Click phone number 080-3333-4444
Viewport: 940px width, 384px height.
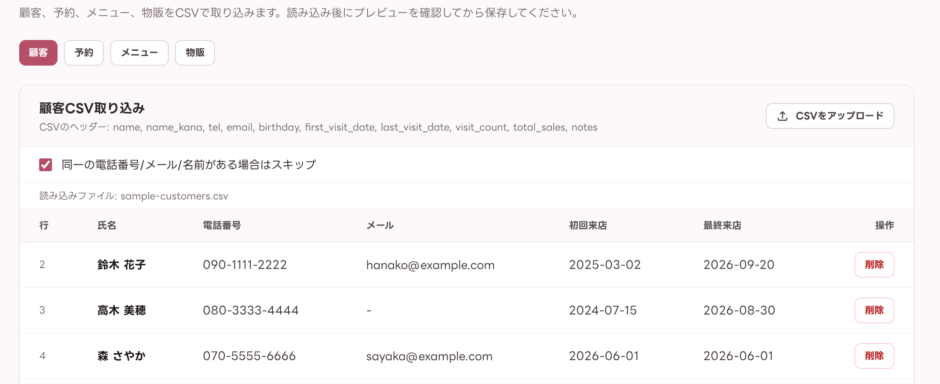click(251, 310)
